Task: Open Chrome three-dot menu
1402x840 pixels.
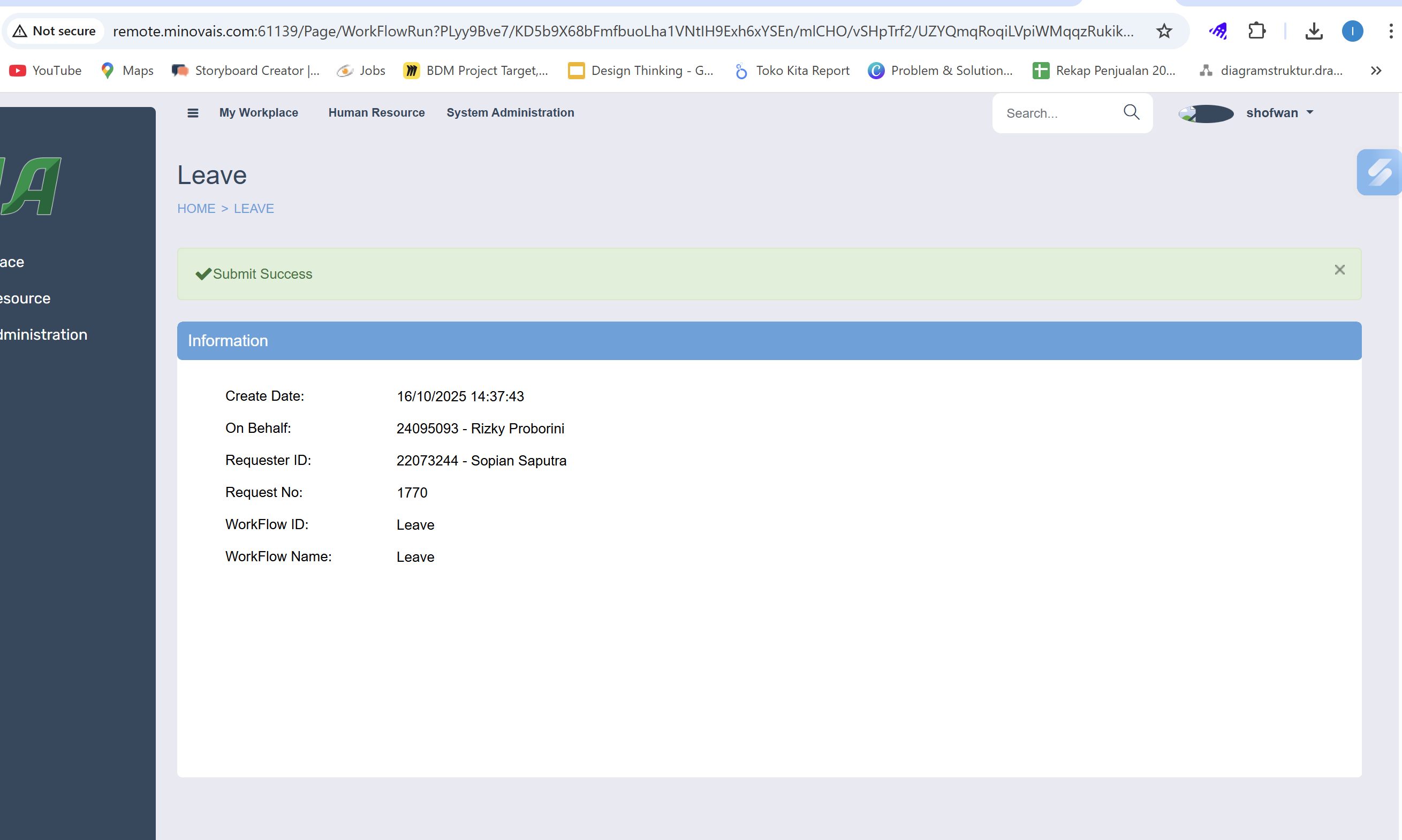Action: [x=1390, y=31]
